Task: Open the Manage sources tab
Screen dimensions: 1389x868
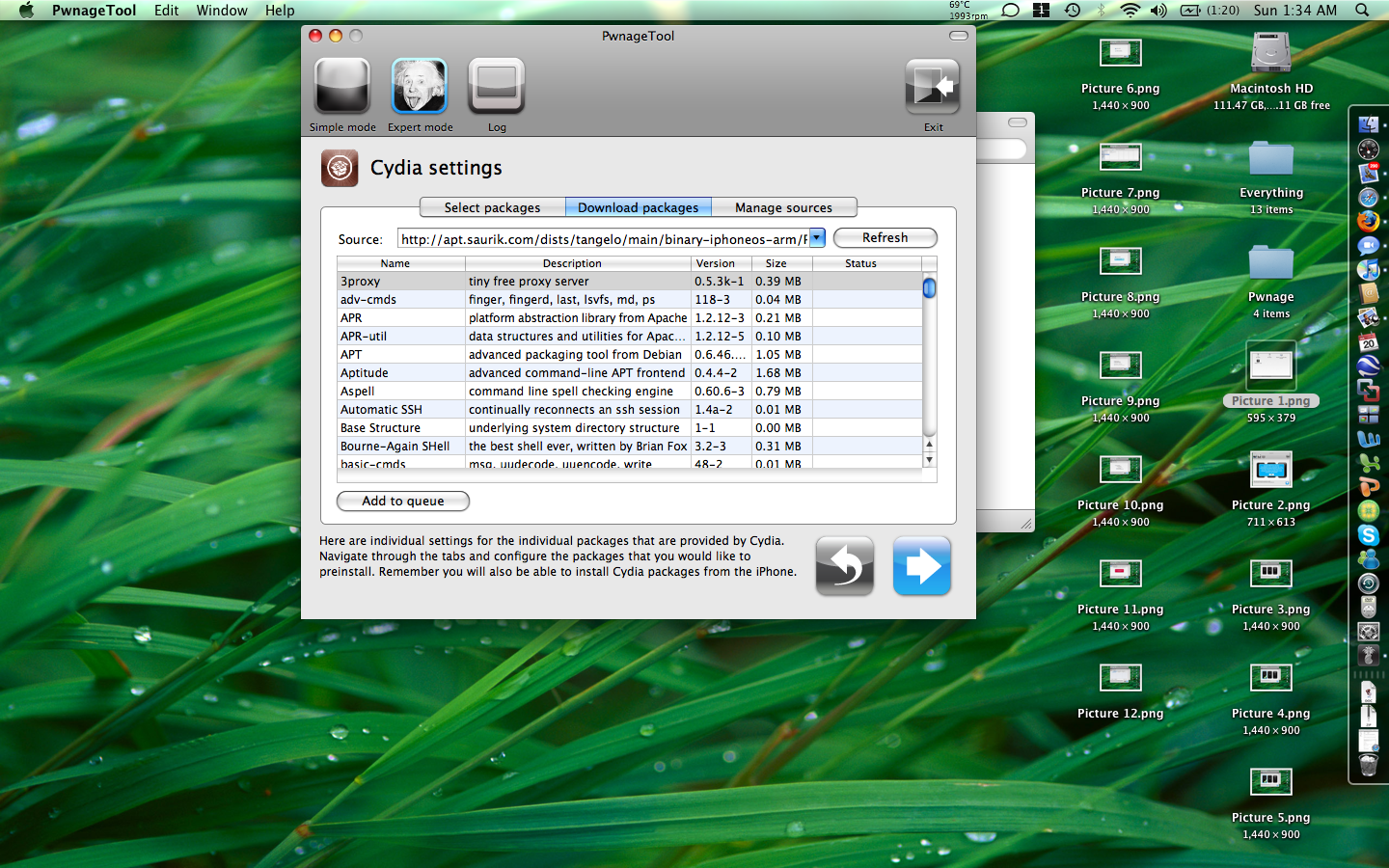Action: pyautogui.click(x=783, y=207)
